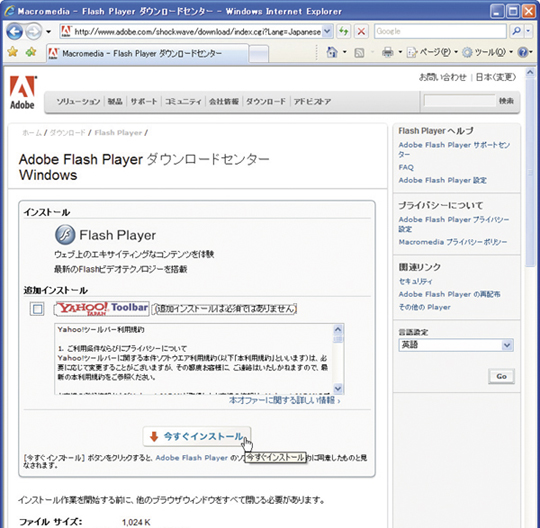Click ダウンロード breadcrumb link
The height and width of the screenshot is (528, 540).
68,133
